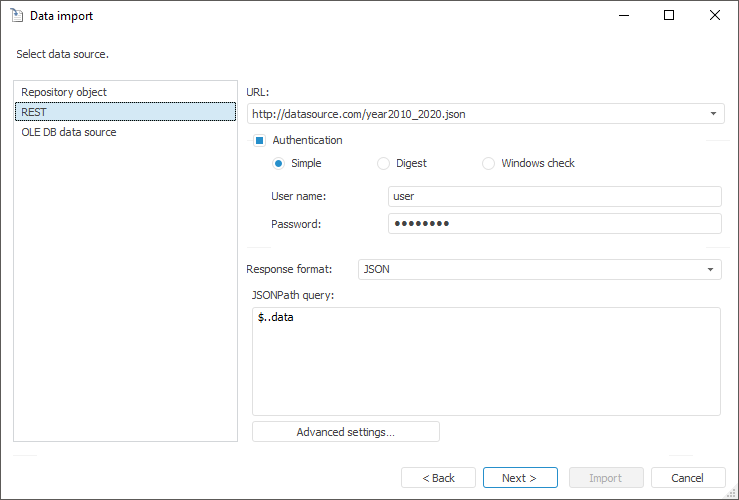This screenshot has height=500, width=739.
Task: Select Repository object data source
Action: [64, 92]
